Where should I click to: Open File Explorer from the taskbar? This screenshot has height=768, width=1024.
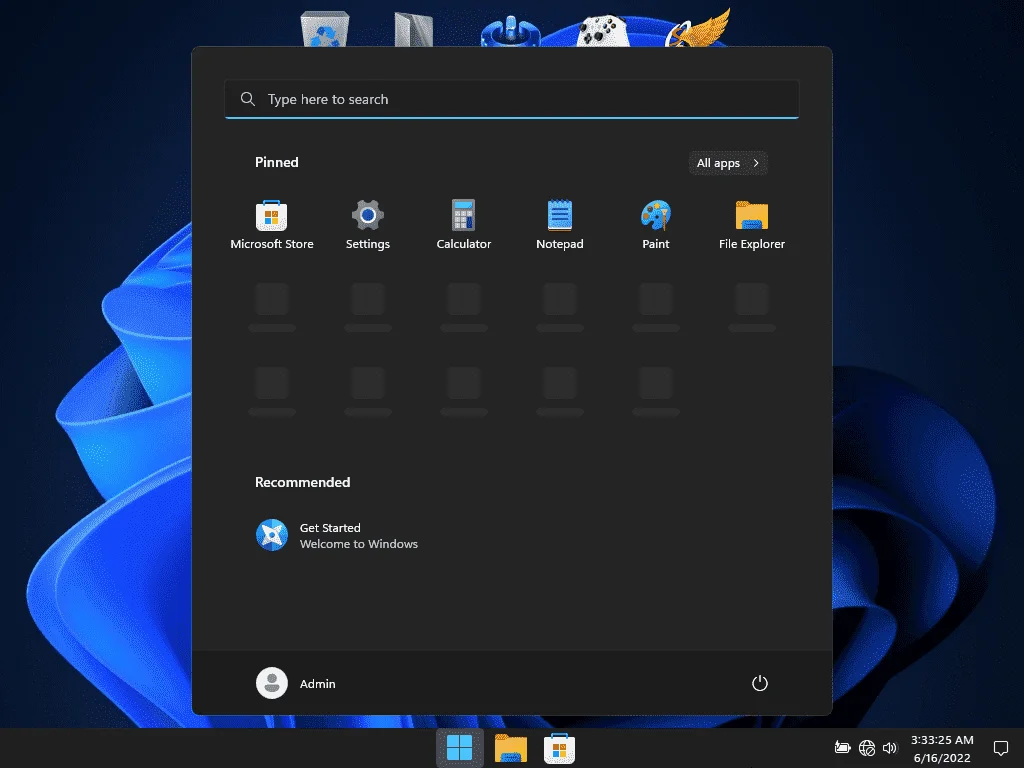pyautogui.click(x=511, y=748)
